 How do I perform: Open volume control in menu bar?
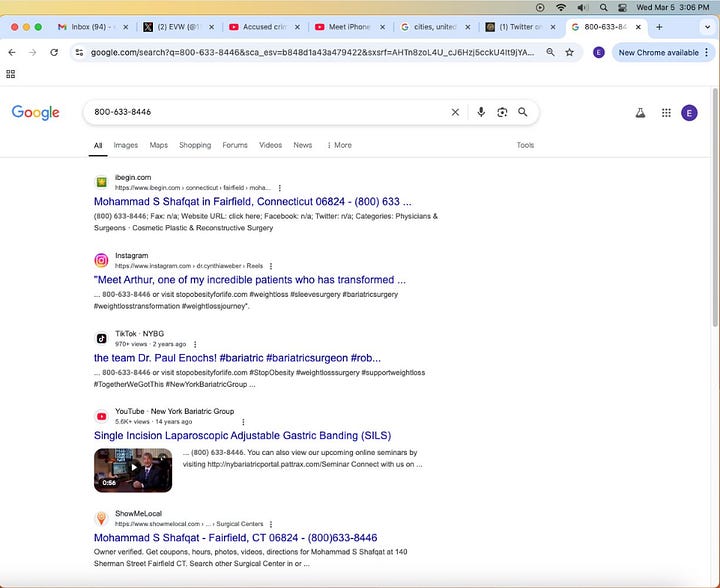(x=582, y=7)
